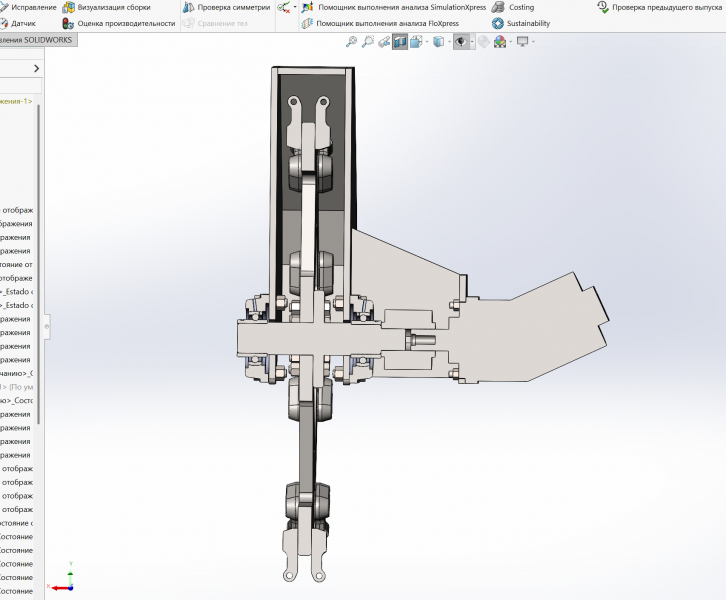Click Edit Appearance sphere icon

[483, 42]
